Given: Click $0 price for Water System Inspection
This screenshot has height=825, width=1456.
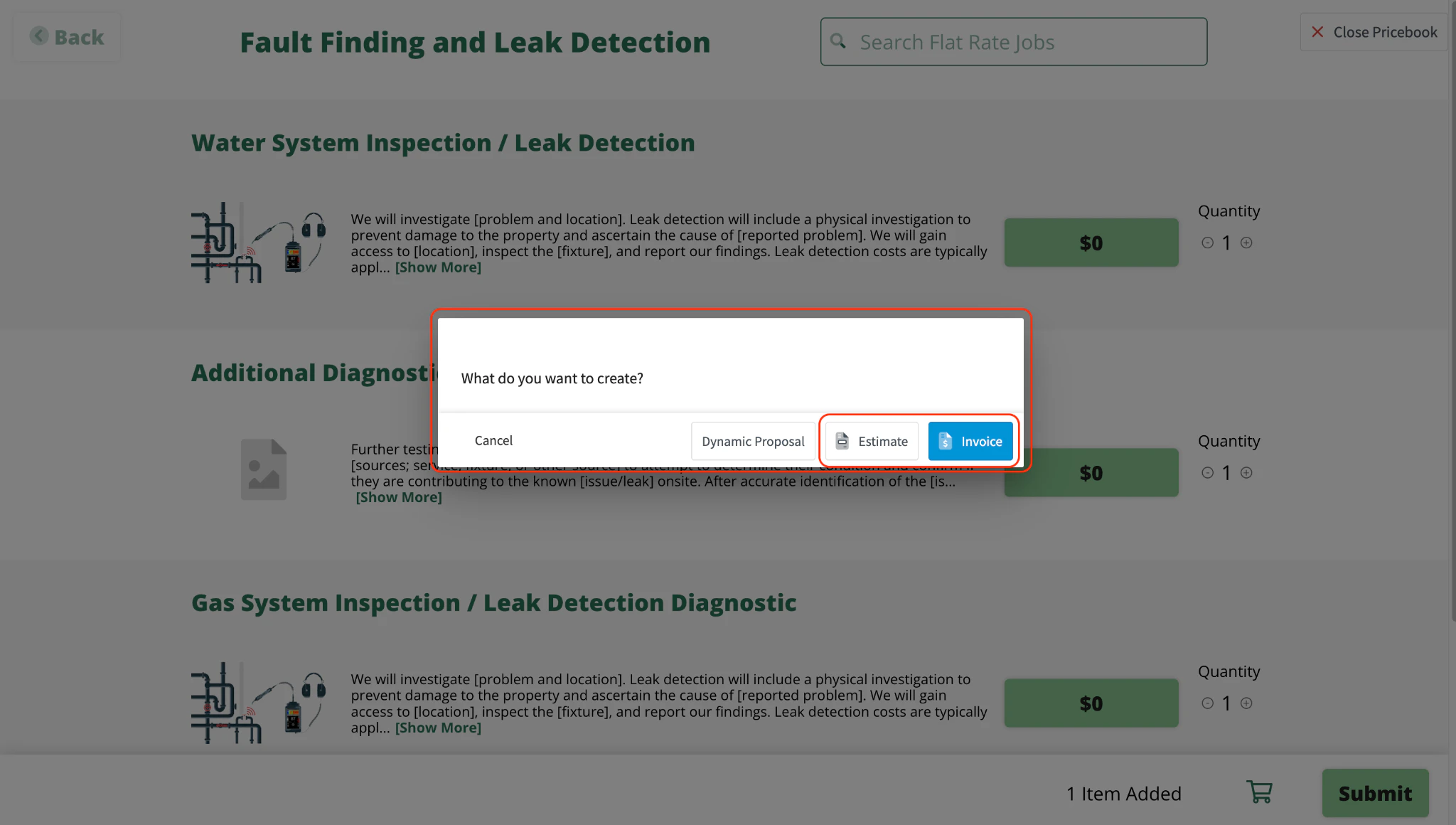Looking at the screenshot, I should [1091, 243].
